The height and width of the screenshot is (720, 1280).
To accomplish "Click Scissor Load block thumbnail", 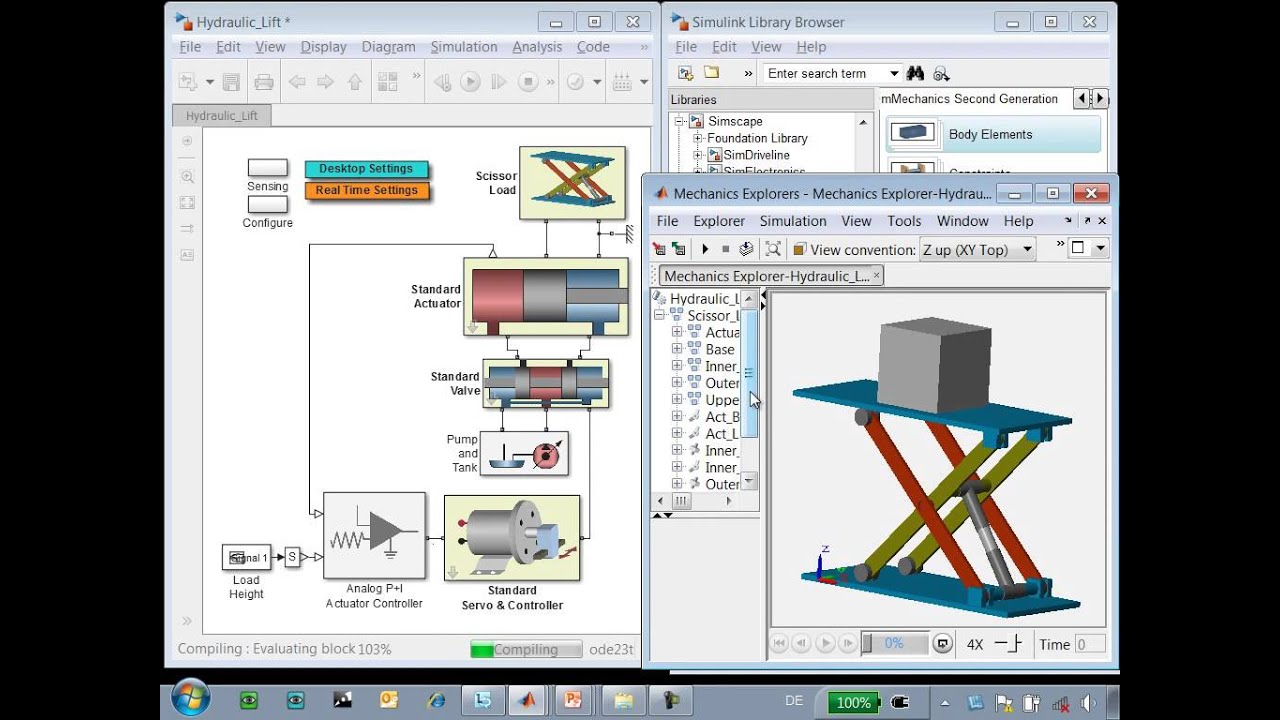I will point(572,183).
